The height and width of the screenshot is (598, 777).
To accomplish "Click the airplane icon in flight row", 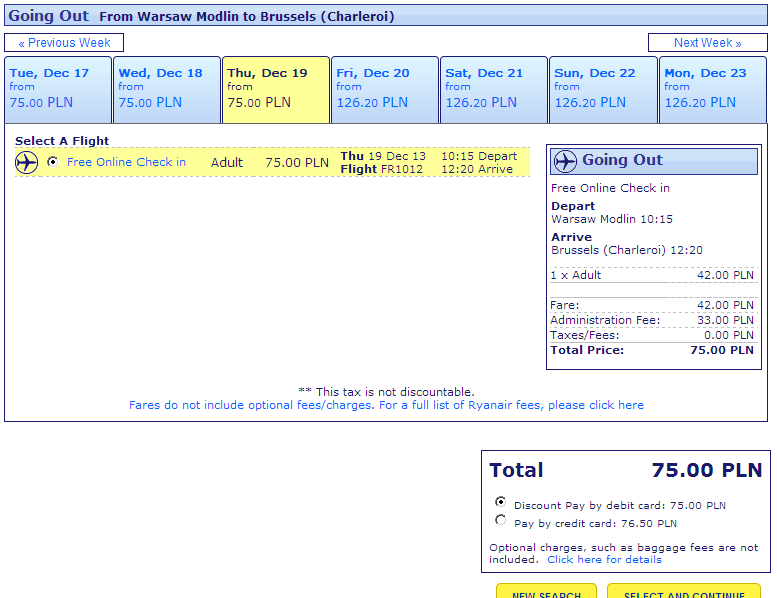I will pyautogui.click(x=27, y=162).
